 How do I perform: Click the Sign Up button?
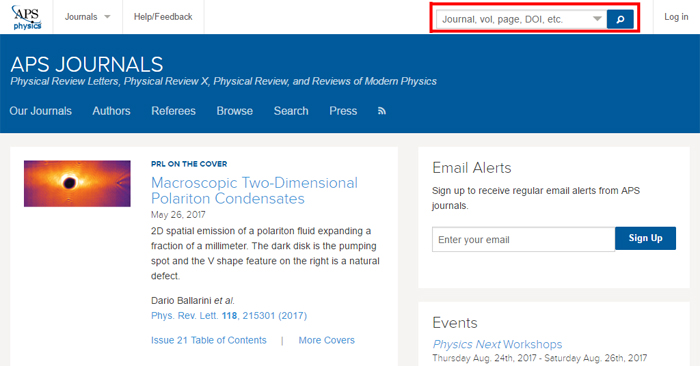pos(645,238)
